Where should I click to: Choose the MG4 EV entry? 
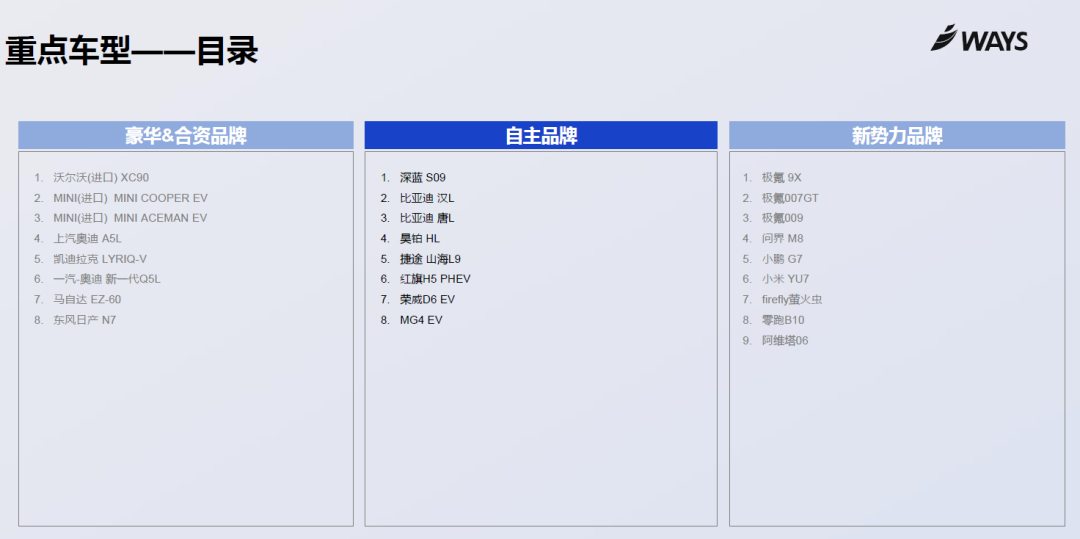[422, 320]
